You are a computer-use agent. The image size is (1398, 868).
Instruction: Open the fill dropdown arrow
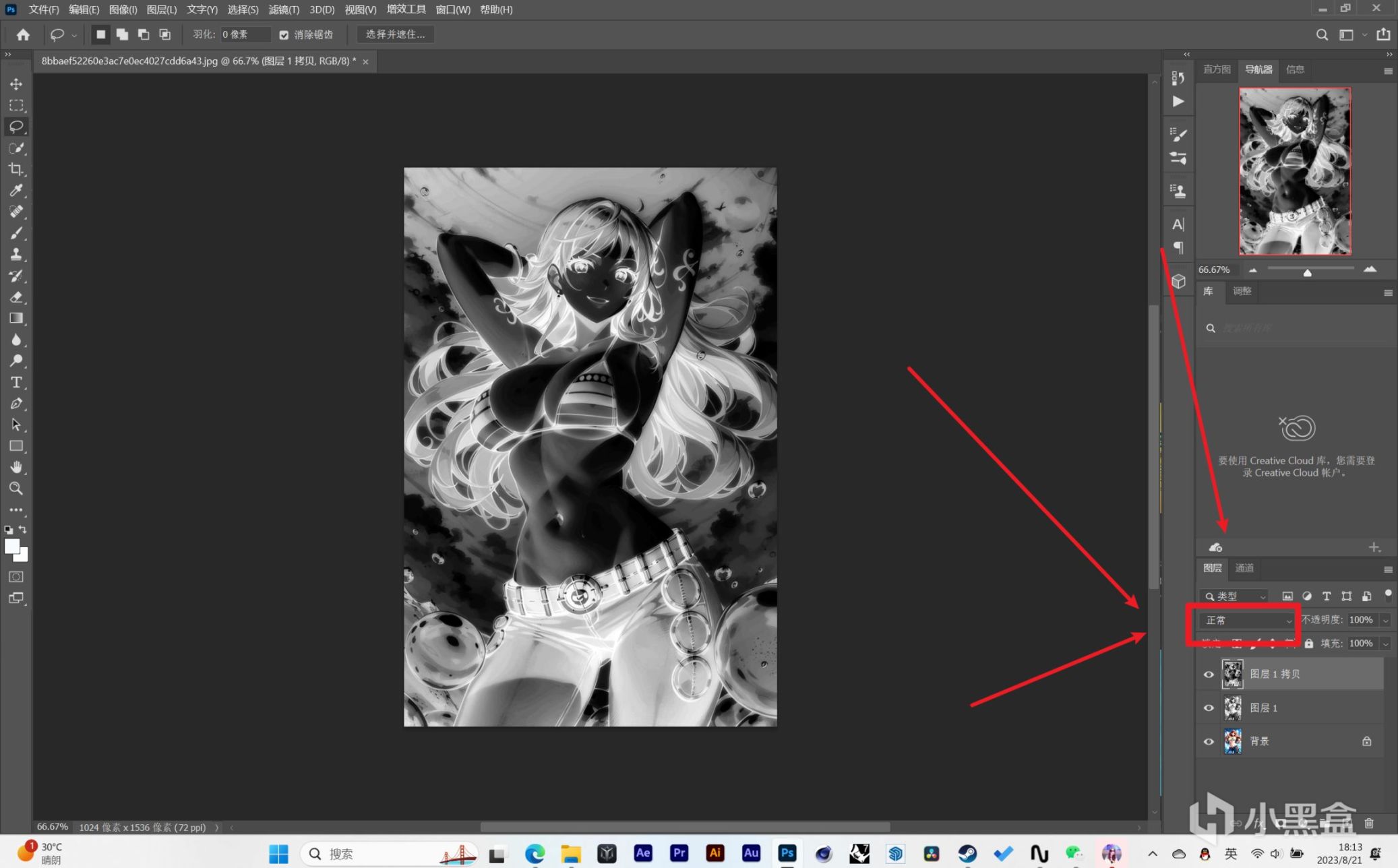[1385, 644]
